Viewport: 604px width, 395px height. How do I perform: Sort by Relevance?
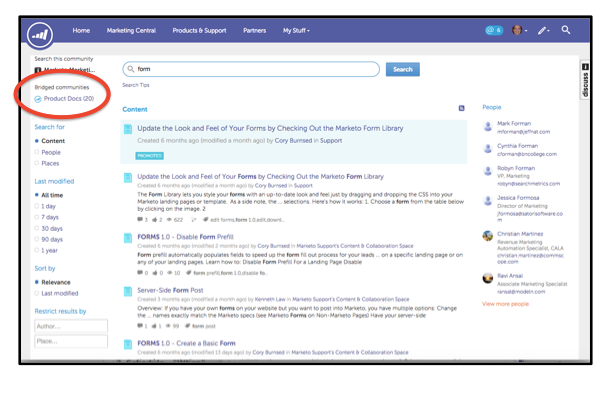point(37,282)
